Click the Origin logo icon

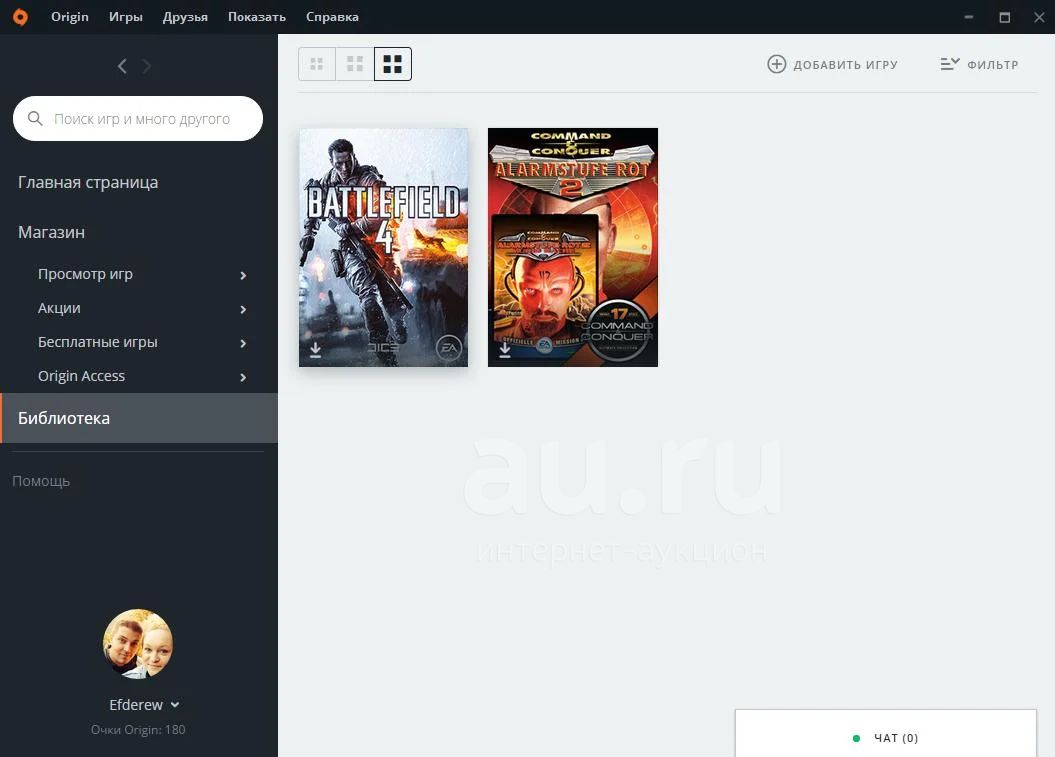[20, 17]
